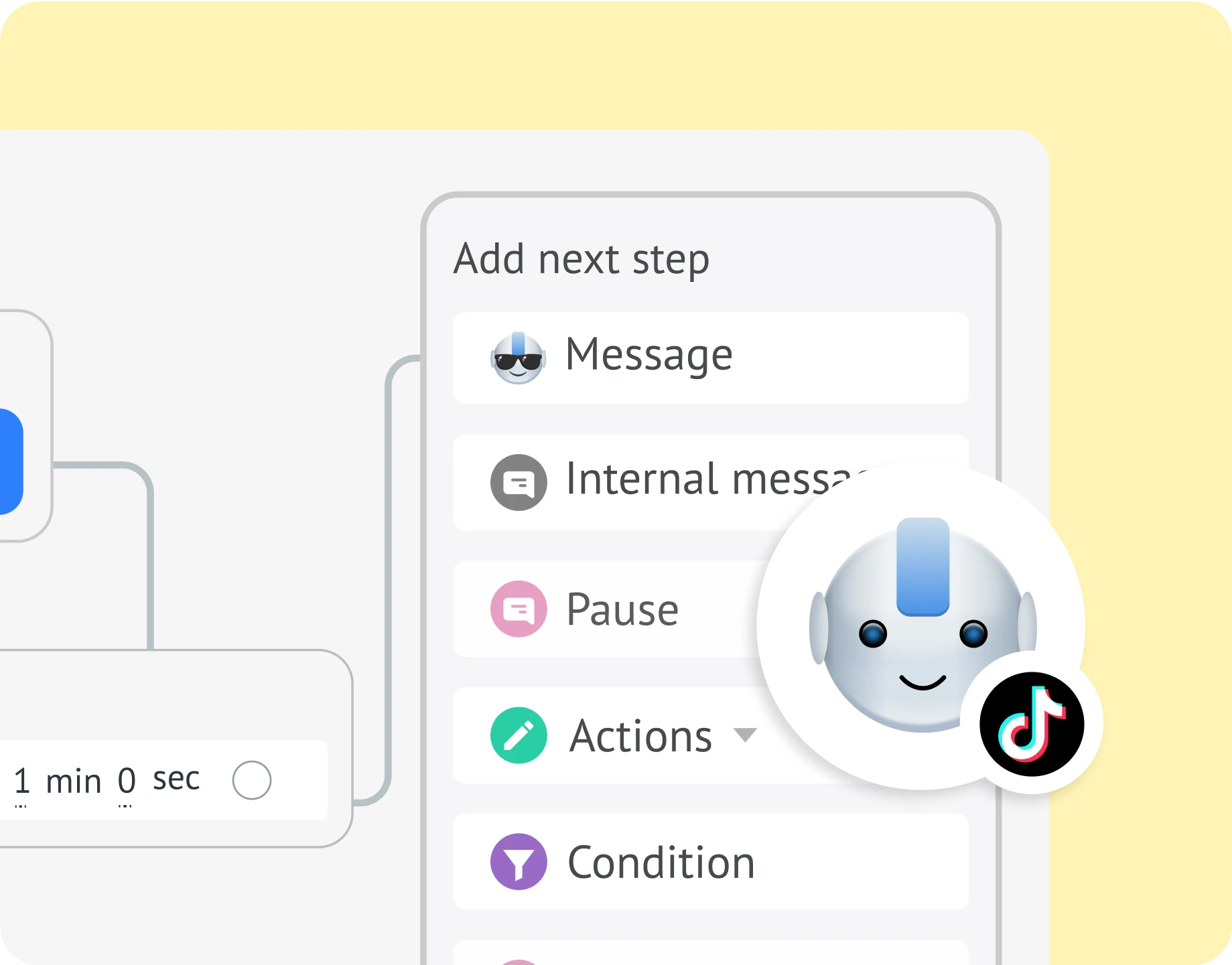The height and width of the screenshot is (965, 1232).
Task: Pick the Condition step label
Action: [x=661, y=863]
